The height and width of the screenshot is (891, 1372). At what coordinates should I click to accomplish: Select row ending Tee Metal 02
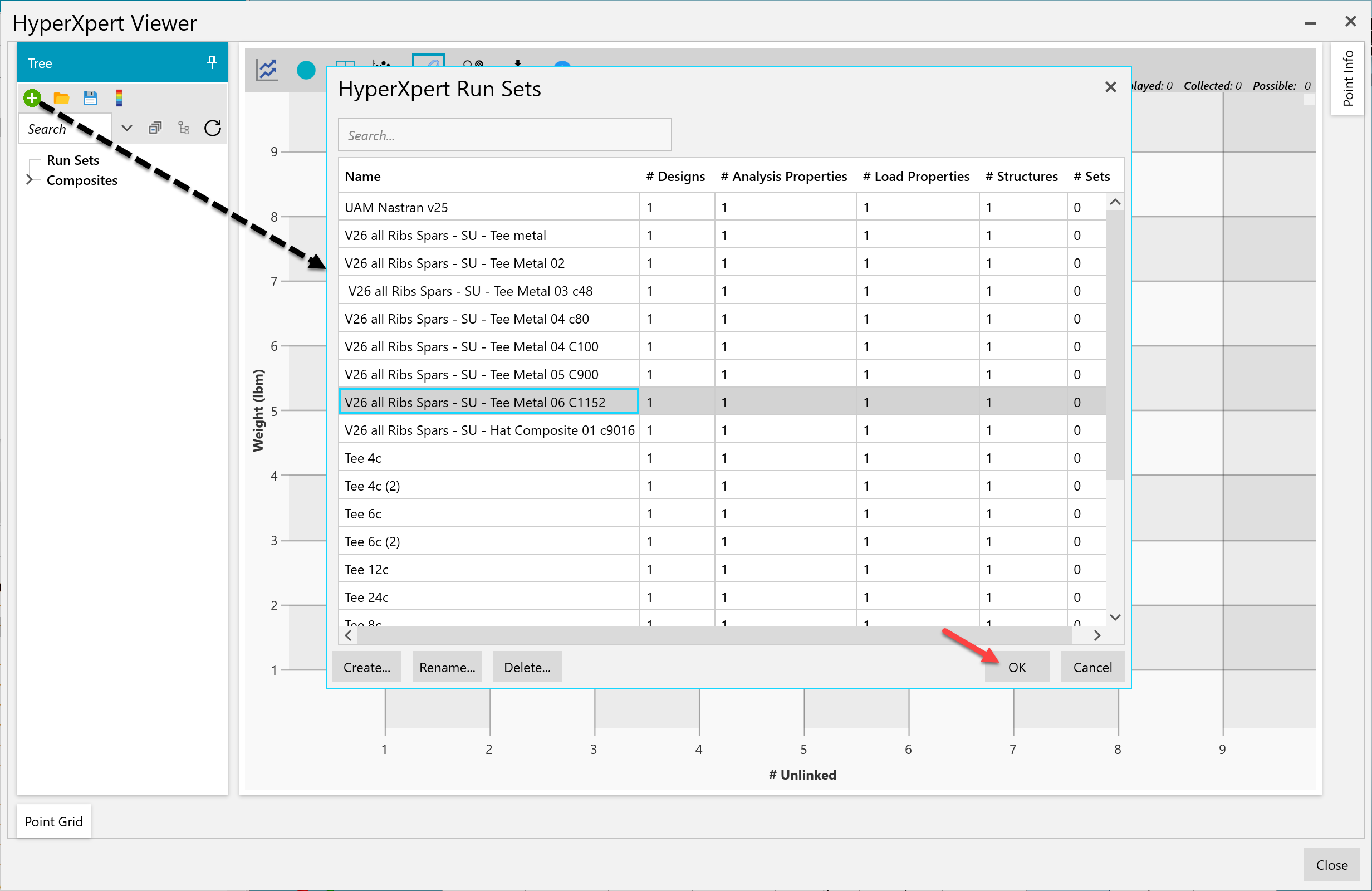coord(722,263)
